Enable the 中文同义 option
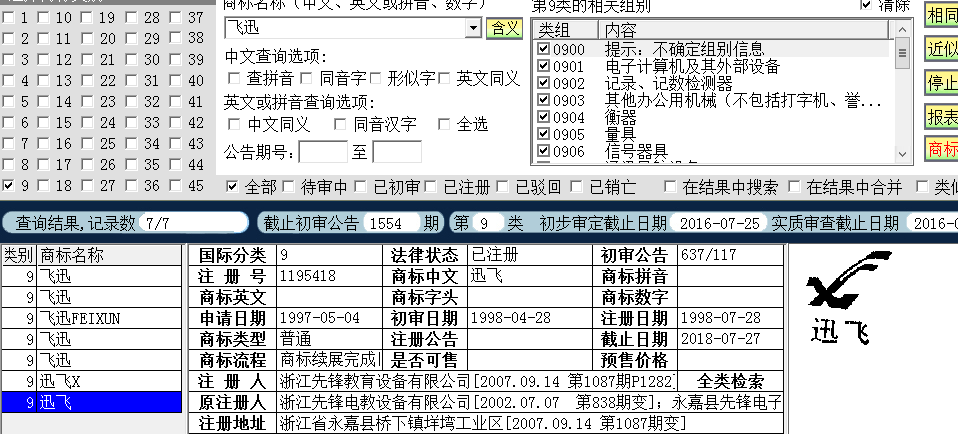Screen dimensions: 958x434 [233, 125]
